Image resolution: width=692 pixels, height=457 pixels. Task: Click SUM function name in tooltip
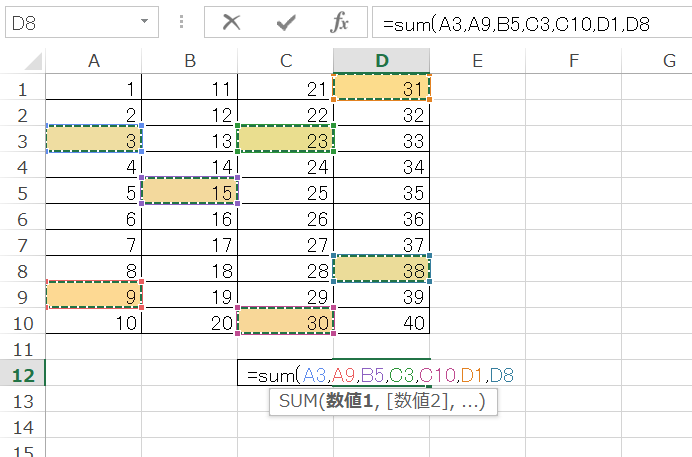(x=298, y=401)
